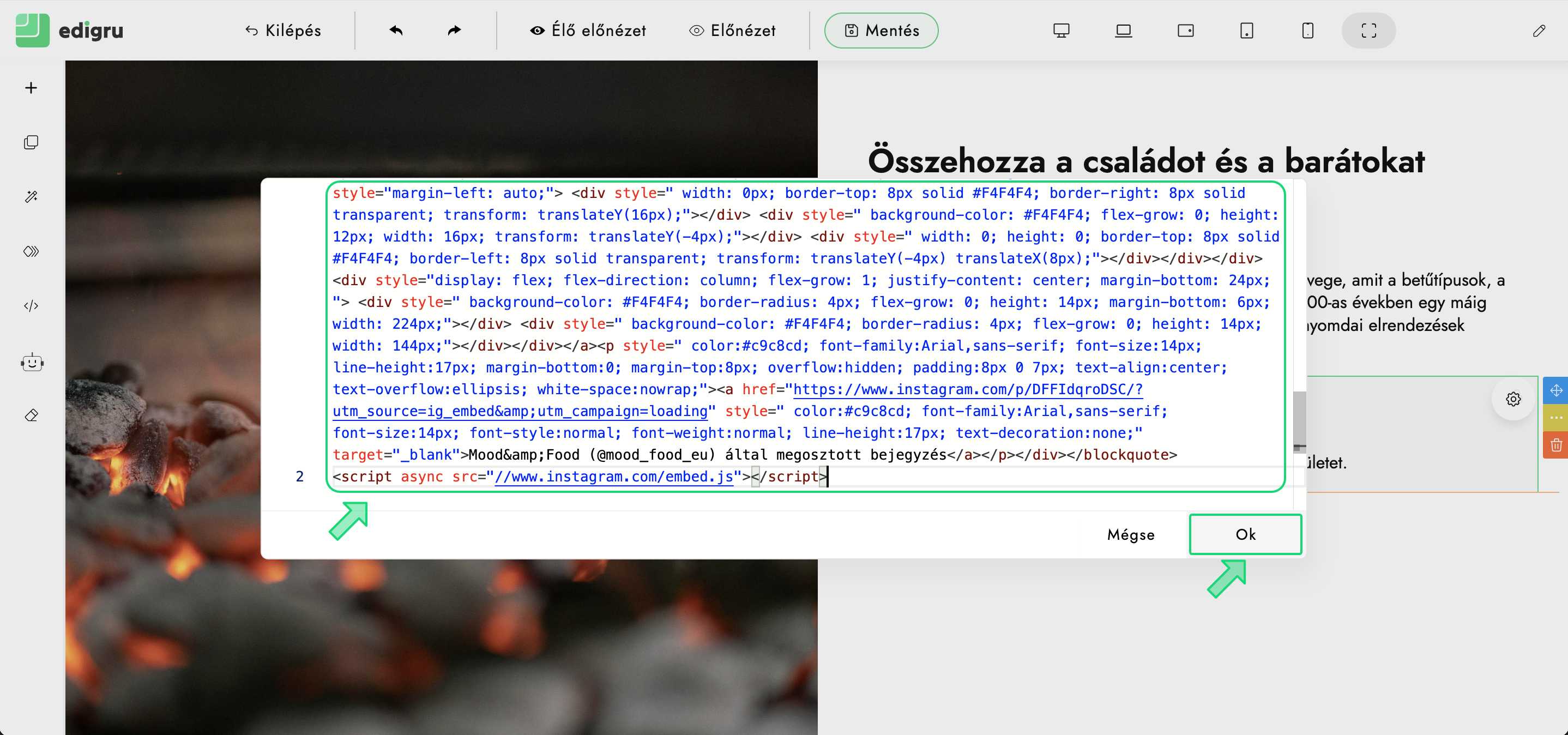Click the plus add-element icon in sidebar
This screenshot has height=735, width=1568.
click(x=31, y=88)
